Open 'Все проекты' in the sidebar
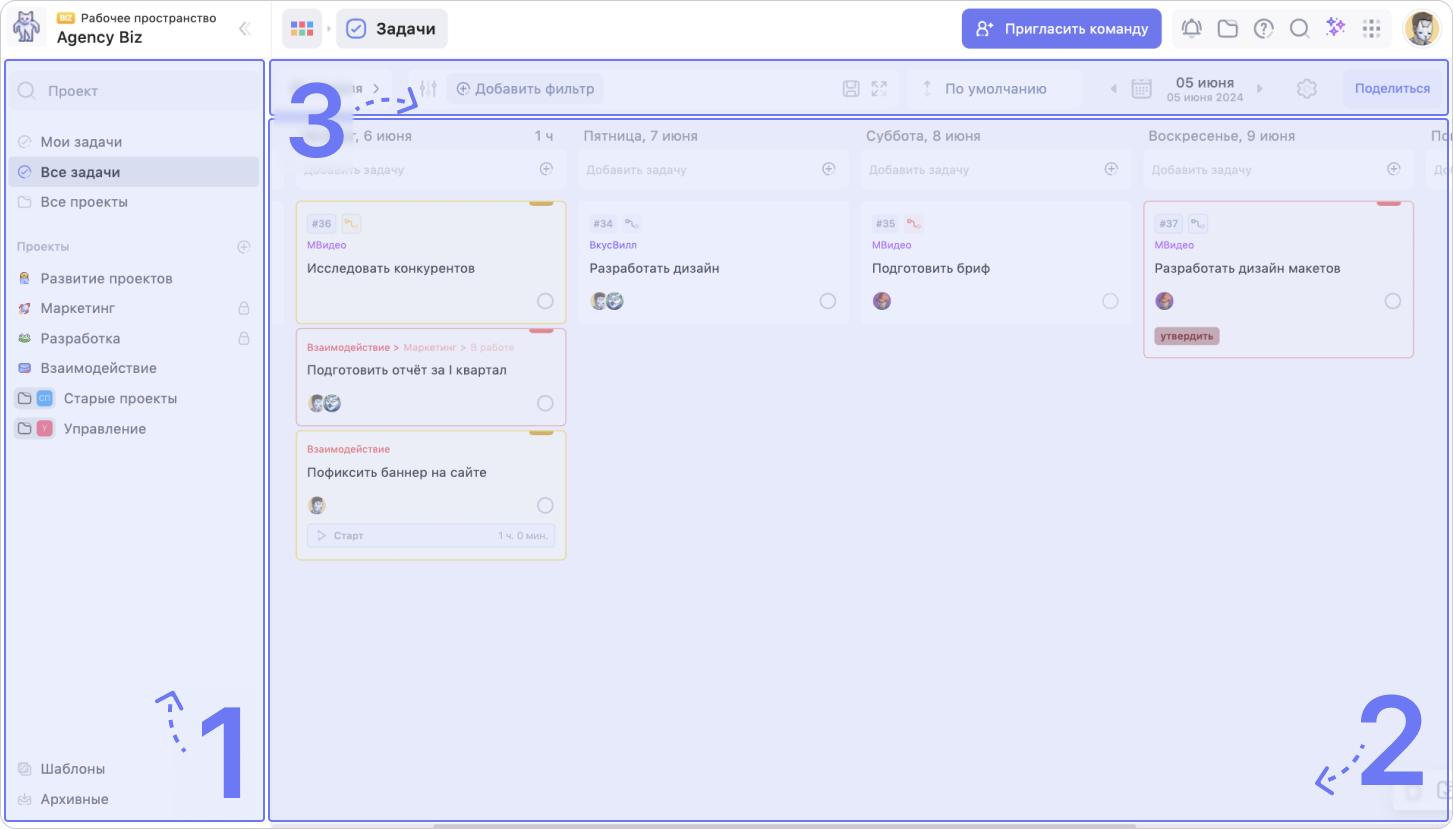Screen dimensions: 1453x829 tap(83, 202)
